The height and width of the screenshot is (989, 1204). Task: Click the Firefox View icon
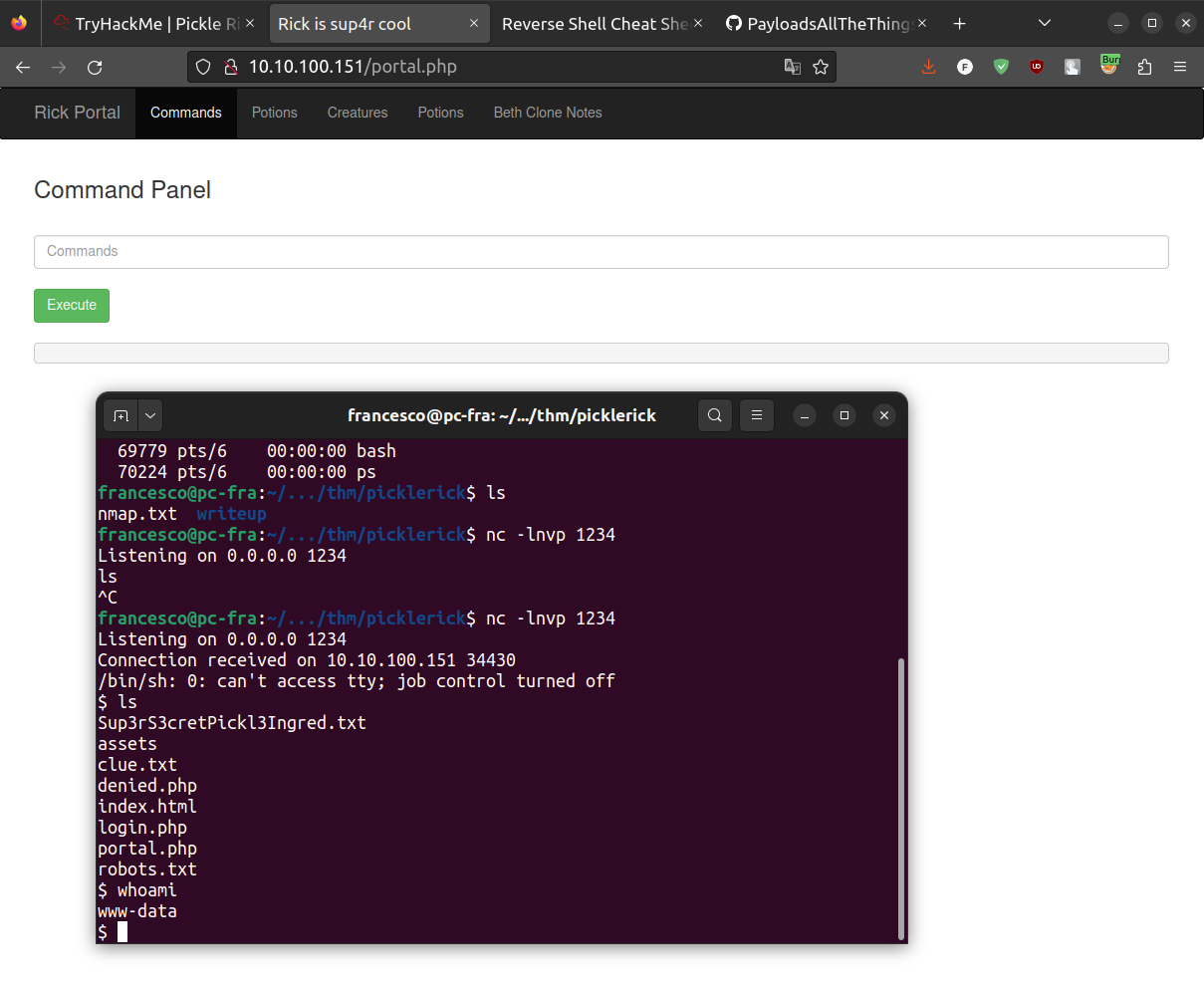(x=19, y=23)
